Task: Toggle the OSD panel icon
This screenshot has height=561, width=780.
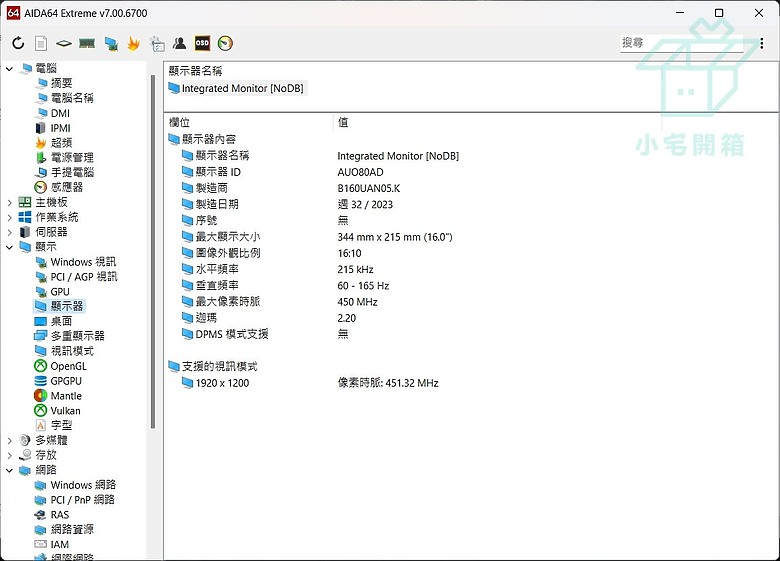Action: 202,43
